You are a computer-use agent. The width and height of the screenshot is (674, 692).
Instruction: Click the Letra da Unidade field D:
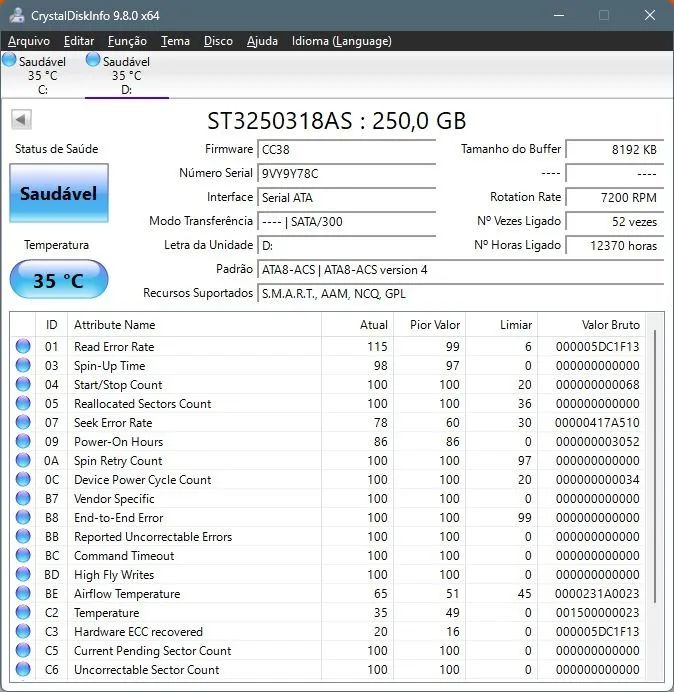(x=347, y=245)
